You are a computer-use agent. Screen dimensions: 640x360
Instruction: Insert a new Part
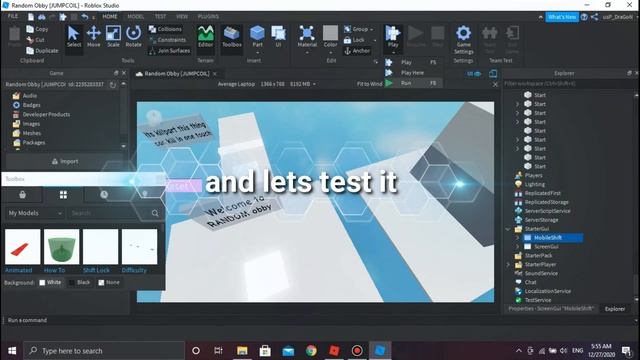click(257, 38)
